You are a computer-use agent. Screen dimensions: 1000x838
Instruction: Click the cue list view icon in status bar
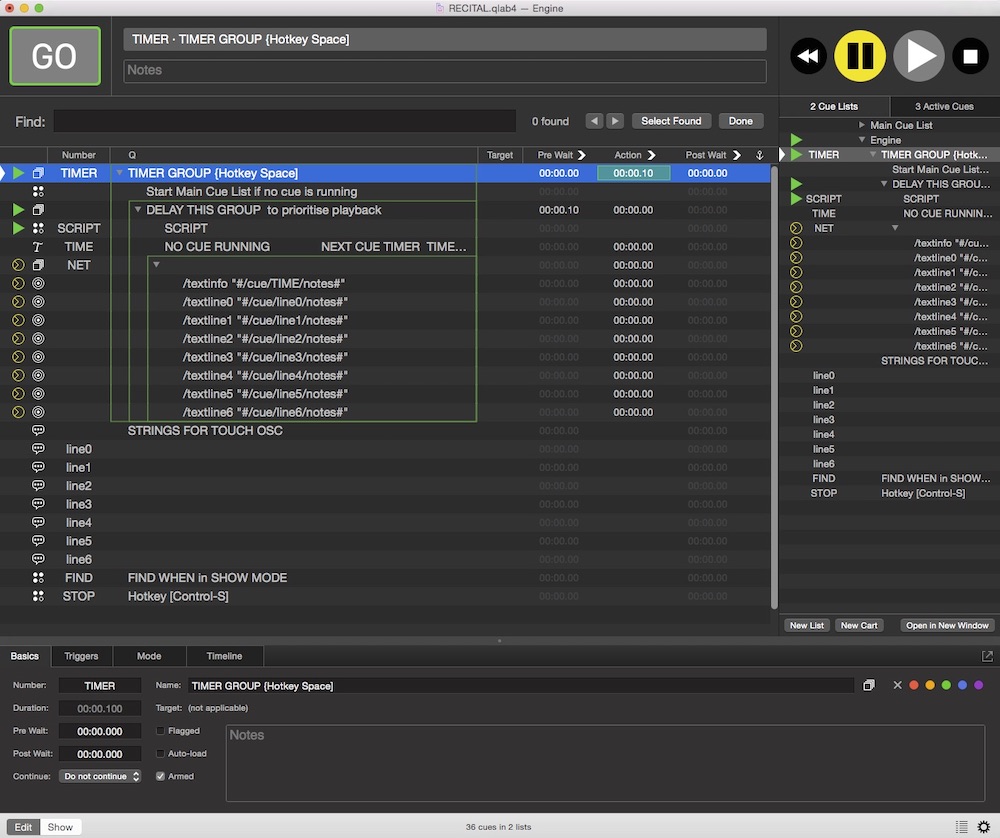tap(961, 827)
